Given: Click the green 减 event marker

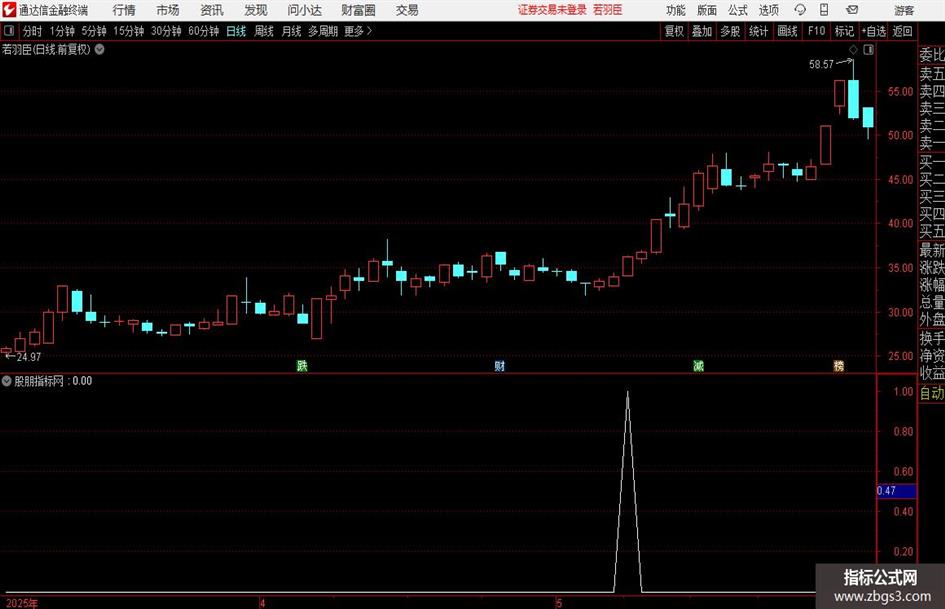Looking at the screenshot, I should 698,366.
